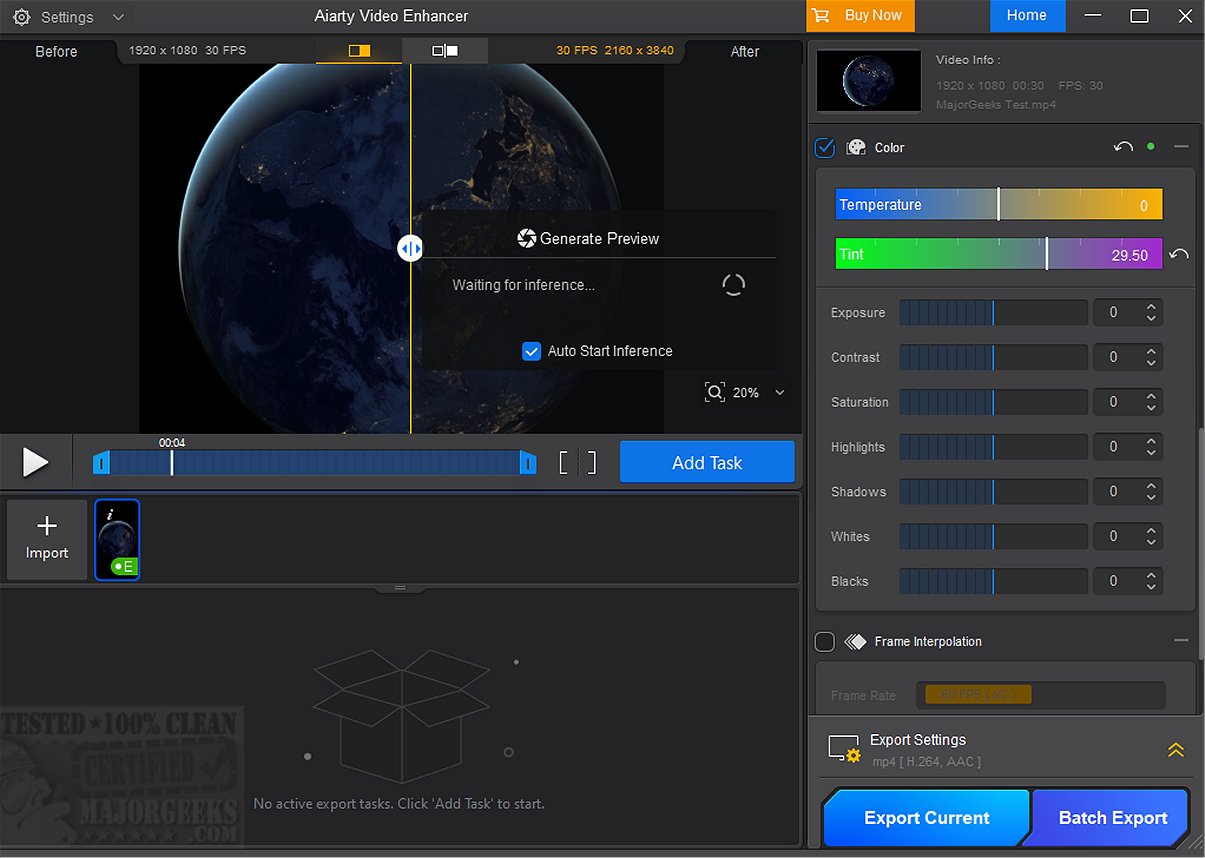
Task: Click the Frame Interpolation icon
Action: point(855,642)
